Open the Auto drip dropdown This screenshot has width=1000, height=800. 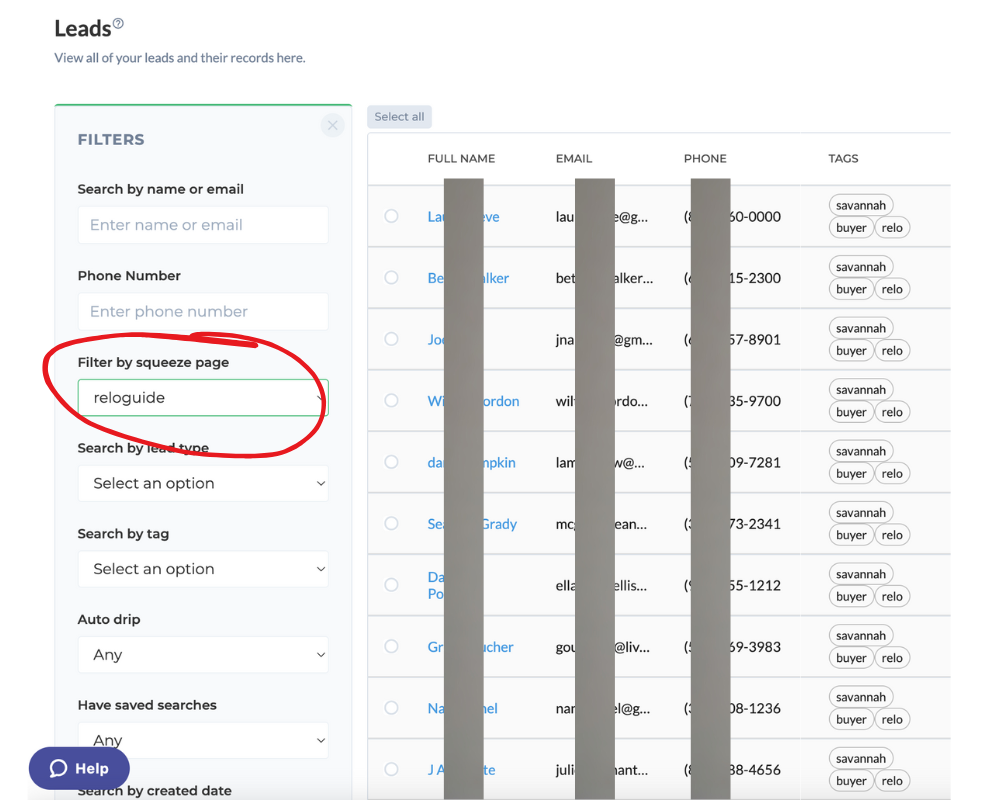[203, 655]
